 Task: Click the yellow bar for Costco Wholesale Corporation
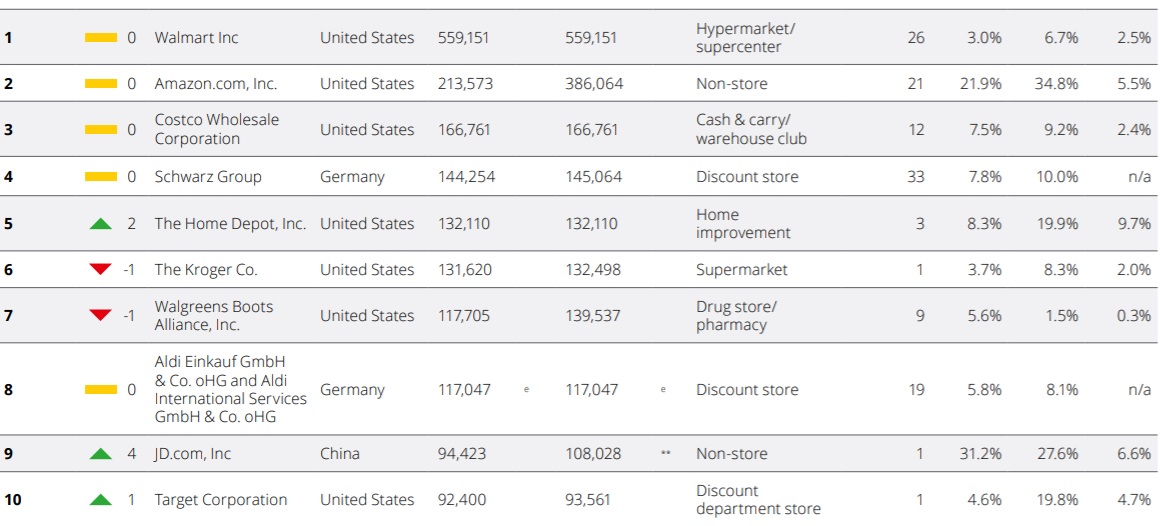(101, 130)
